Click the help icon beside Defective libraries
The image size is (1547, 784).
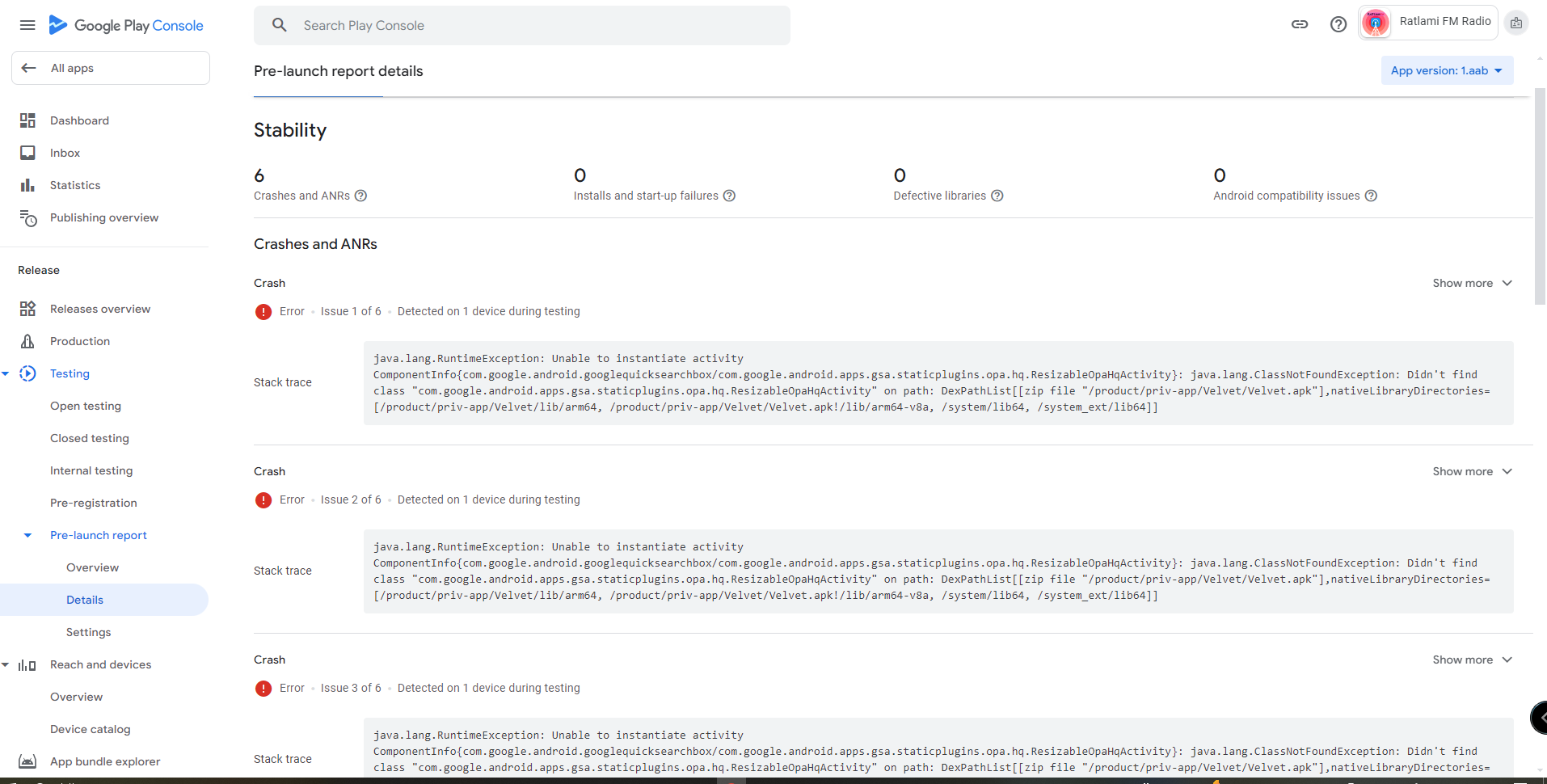[997, 196]
